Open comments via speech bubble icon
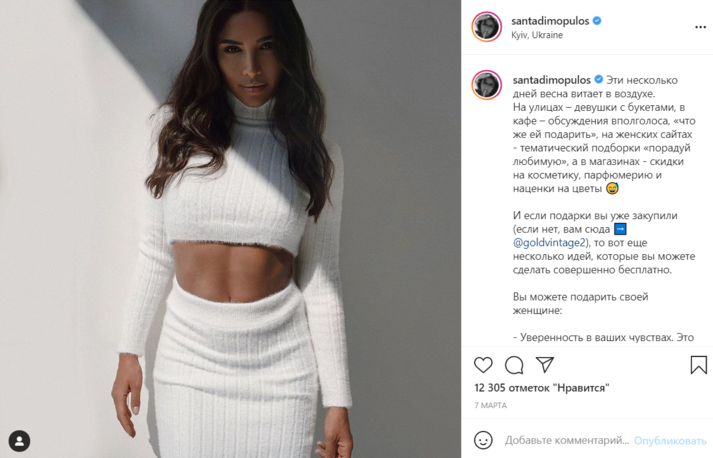Viewport: 713px width, 458px height. (514, 365)
